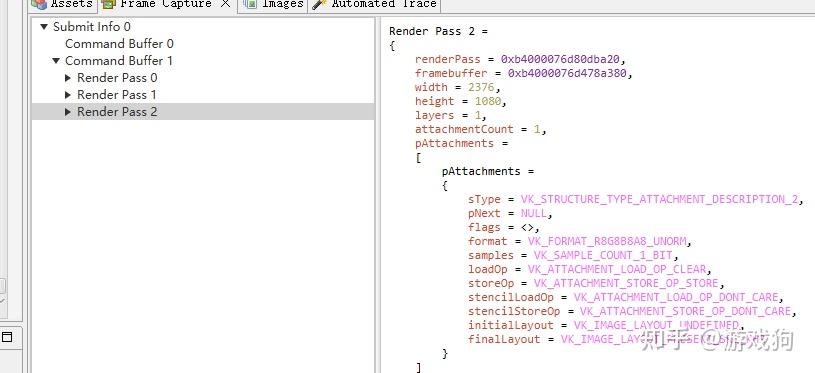
Task: Select the Render Pass 0 row
Action: [203, 78]
